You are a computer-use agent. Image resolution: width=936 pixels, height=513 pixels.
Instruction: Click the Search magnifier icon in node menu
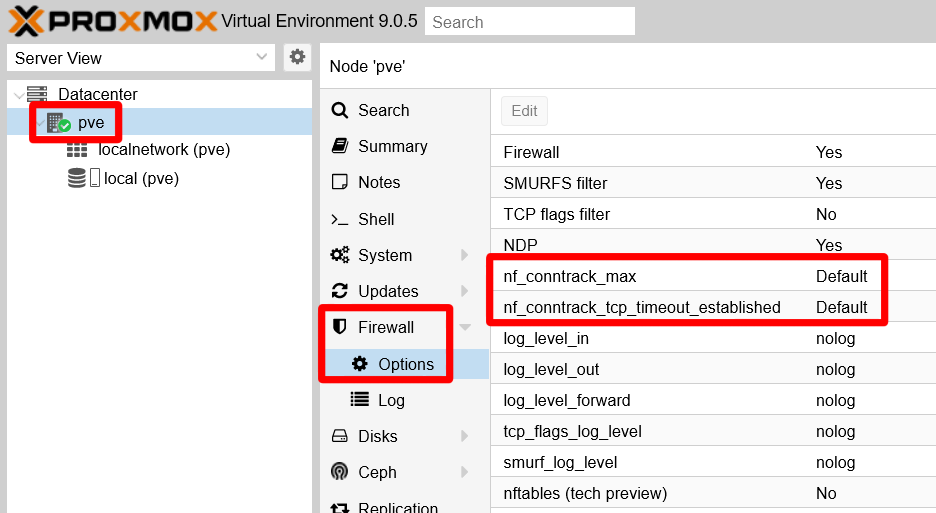[x=340, y=110]
